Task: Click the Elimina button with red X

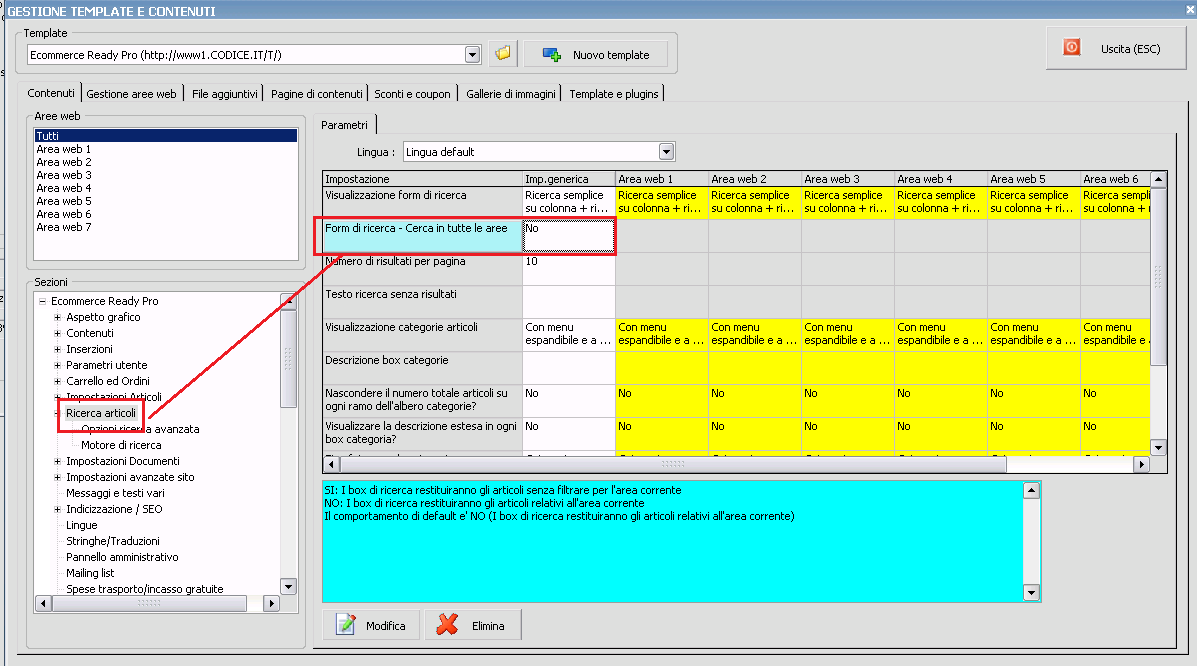Action: pyautogui.click(x=473, y=625)
